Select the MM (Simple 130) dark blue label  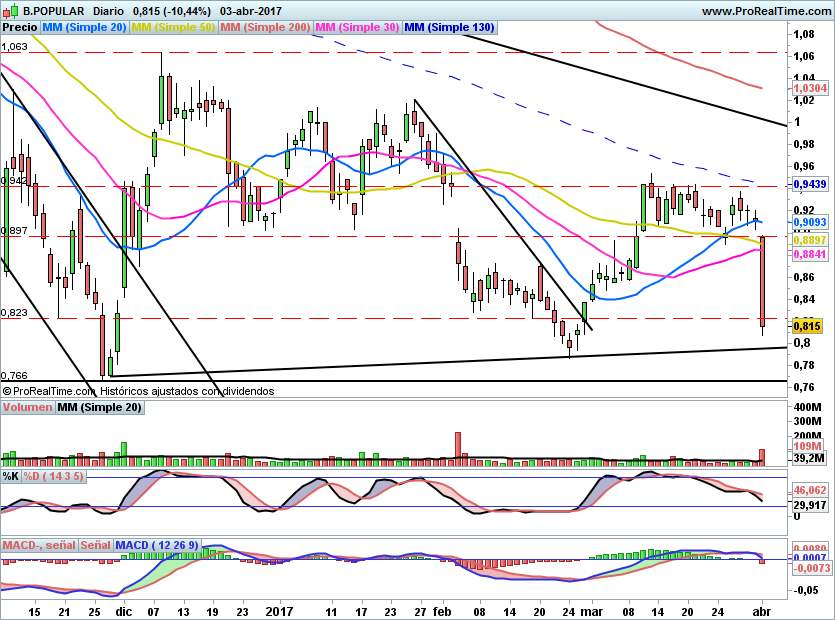tap(449, 27)
